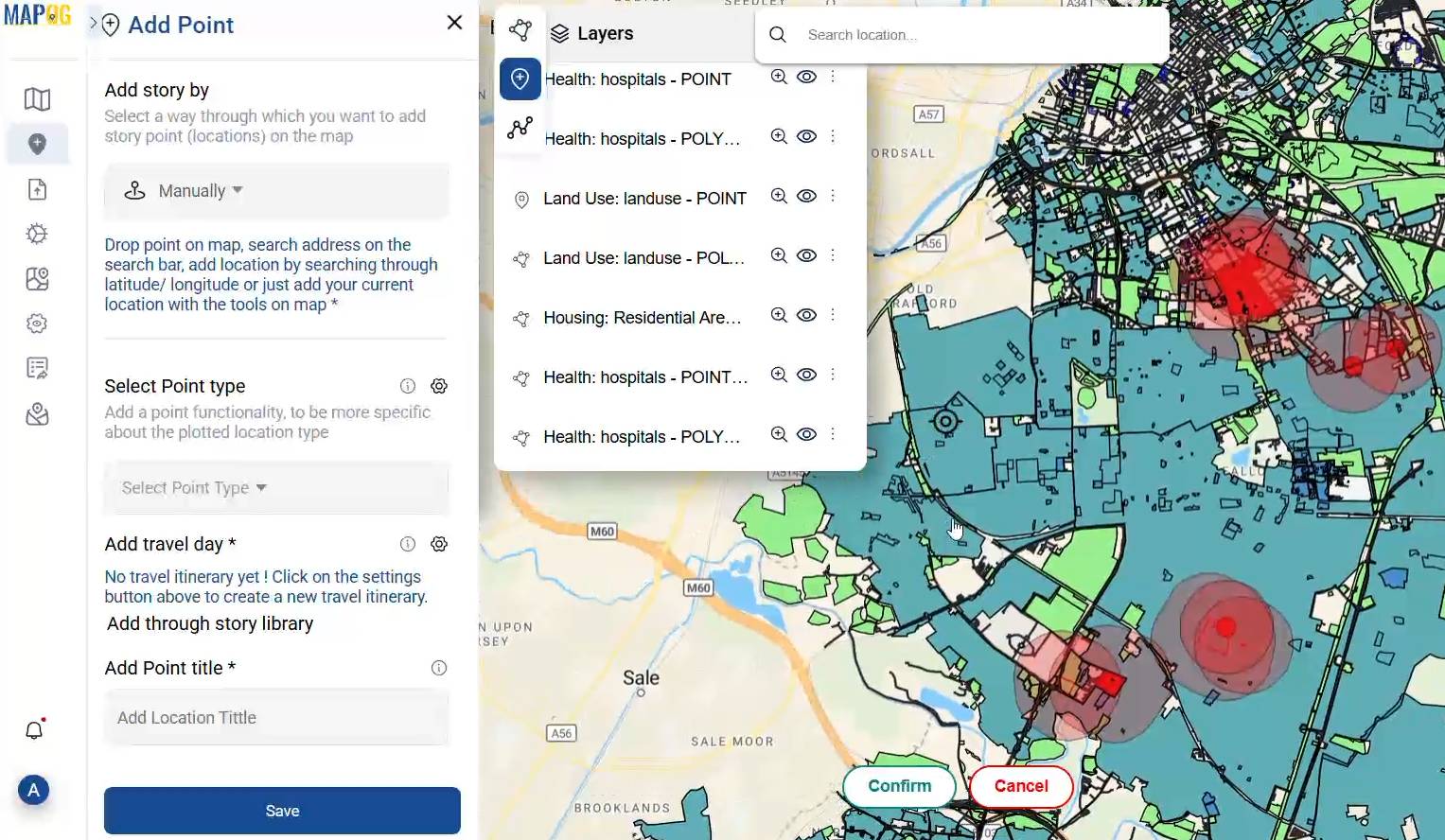Toggle visibility of Health: hospitals - POINT… layer
Screen dimensions: 1445x840
tap(806, 375)
